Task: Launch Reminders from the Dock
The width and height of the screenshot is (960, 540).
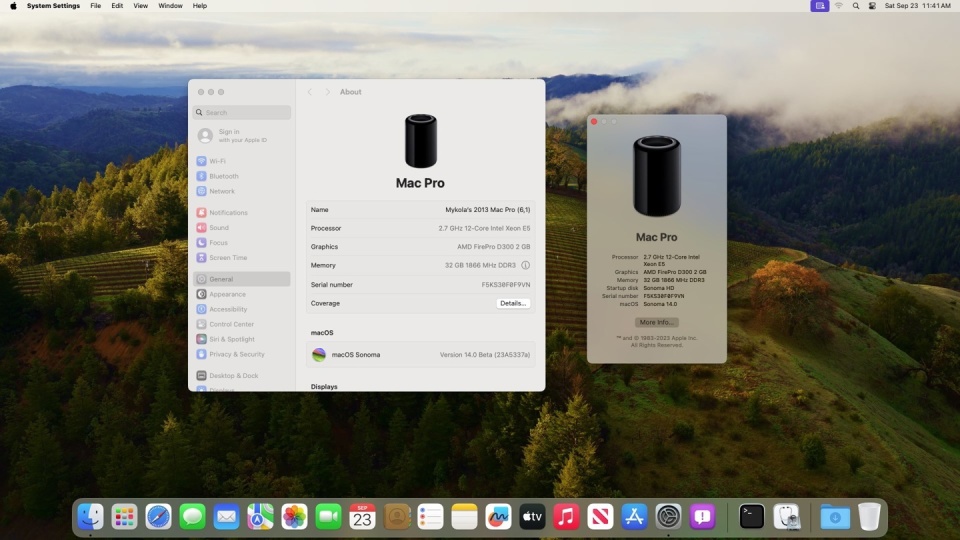Action: point(430,517)
